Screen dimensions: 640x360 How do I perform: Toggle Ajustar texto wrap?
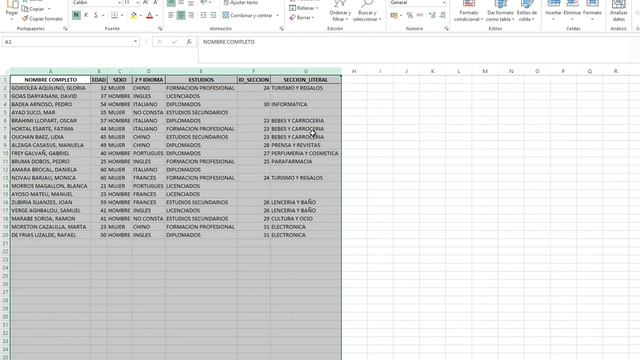click(x=241, y=3)
